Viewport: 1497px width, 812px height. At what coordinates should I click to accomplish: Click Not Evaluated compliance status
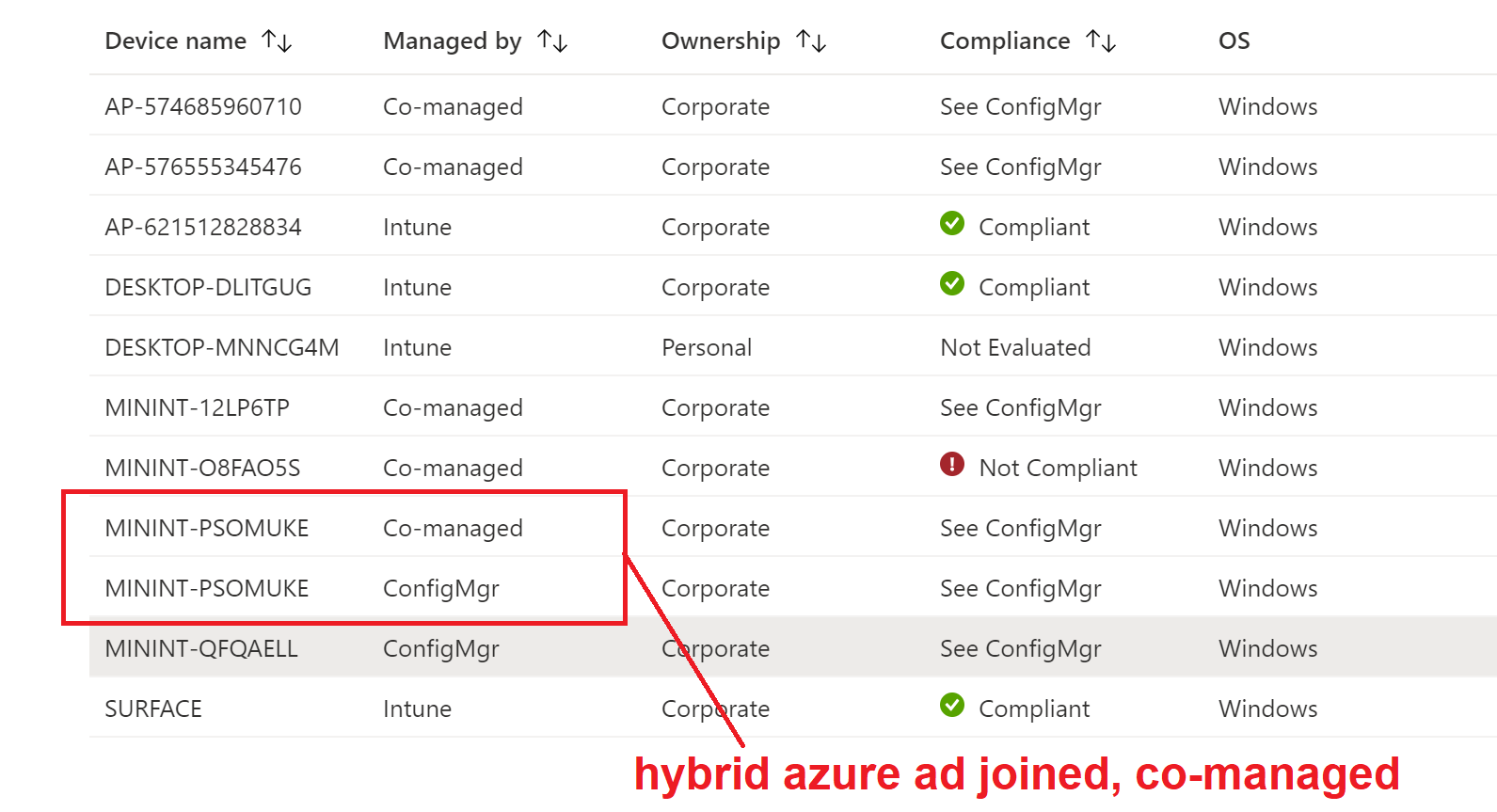tap(1015, 347)
